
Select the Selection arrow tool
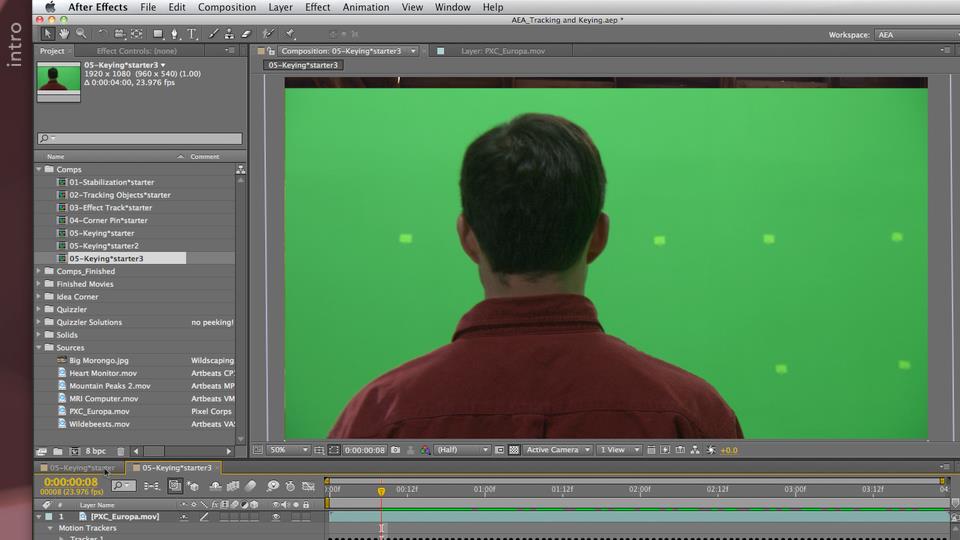(x=47, y=34)
